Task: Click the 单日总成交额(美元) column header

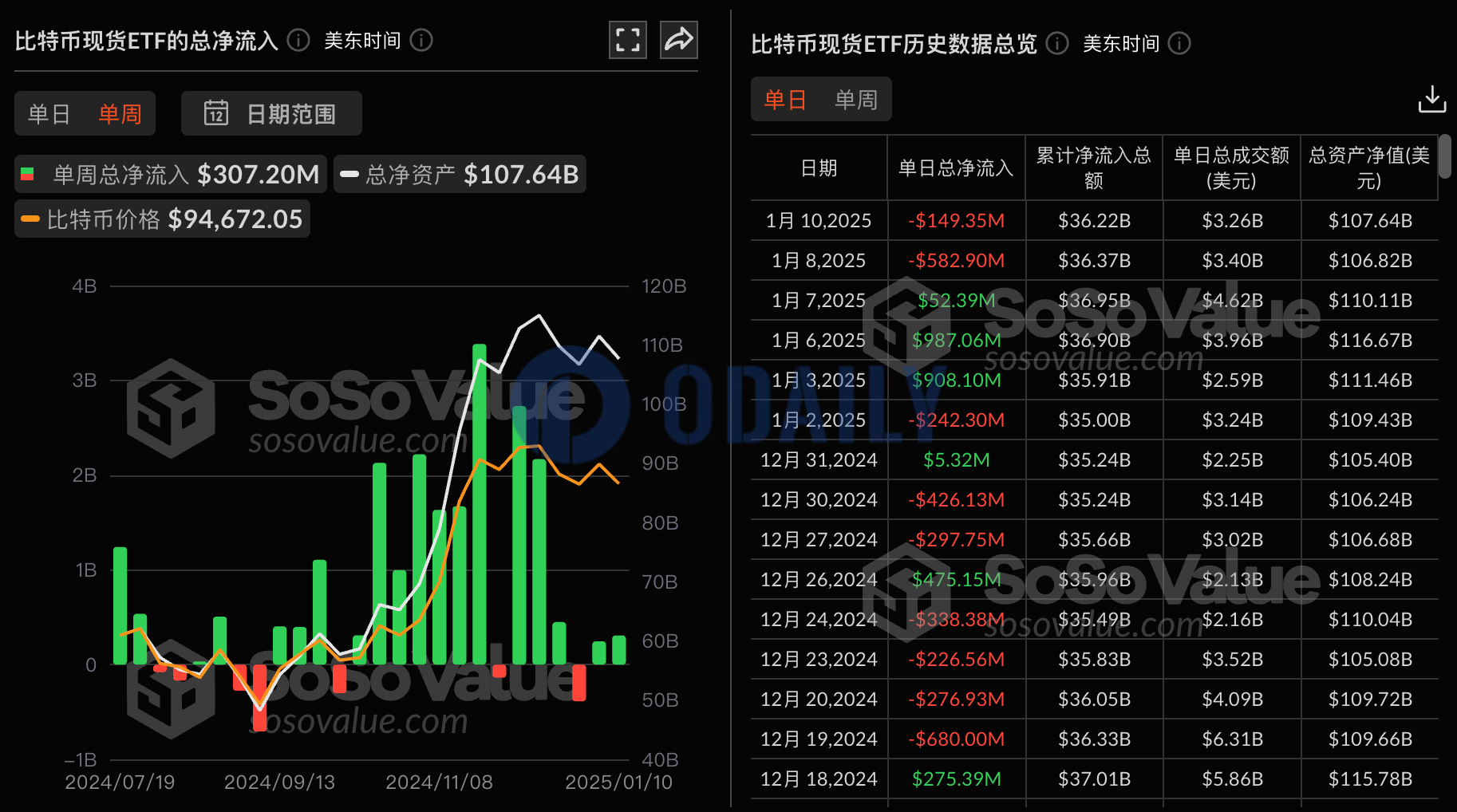Action: tap(1232, 168)
